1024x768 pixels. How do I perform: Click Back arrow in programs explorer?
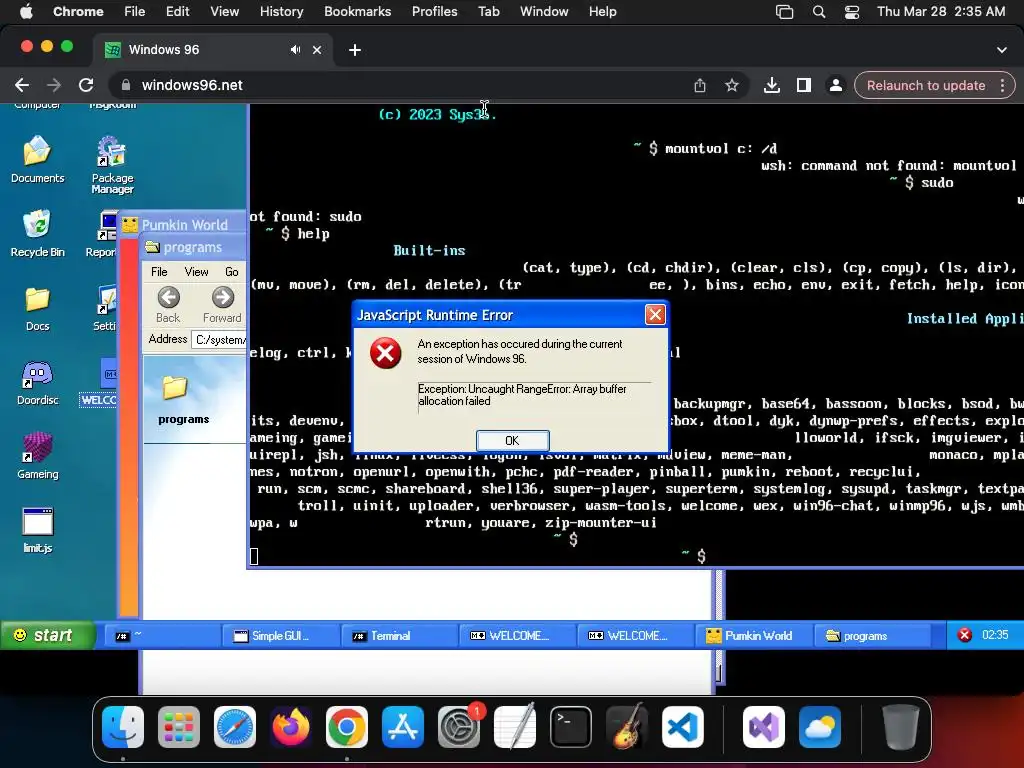point(168,304)
